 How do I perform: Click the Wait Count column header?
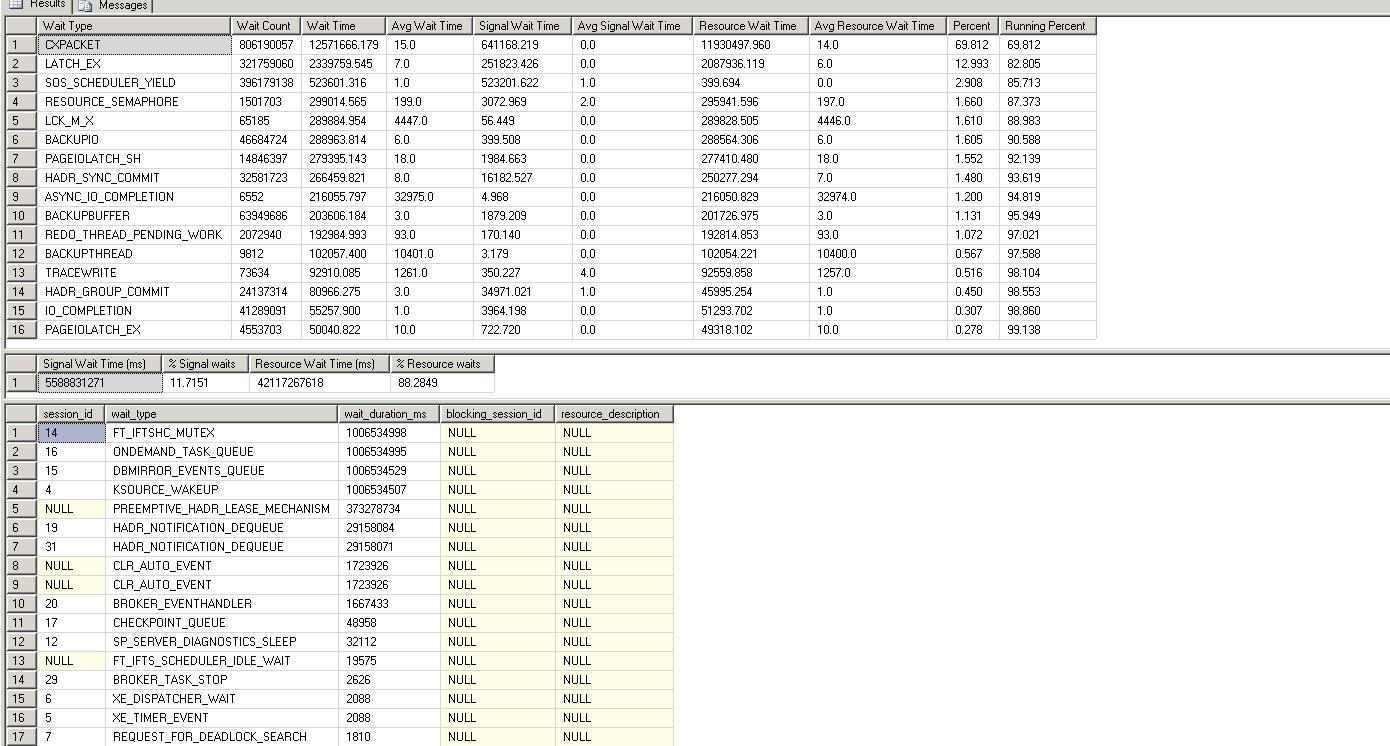point(266,26)
